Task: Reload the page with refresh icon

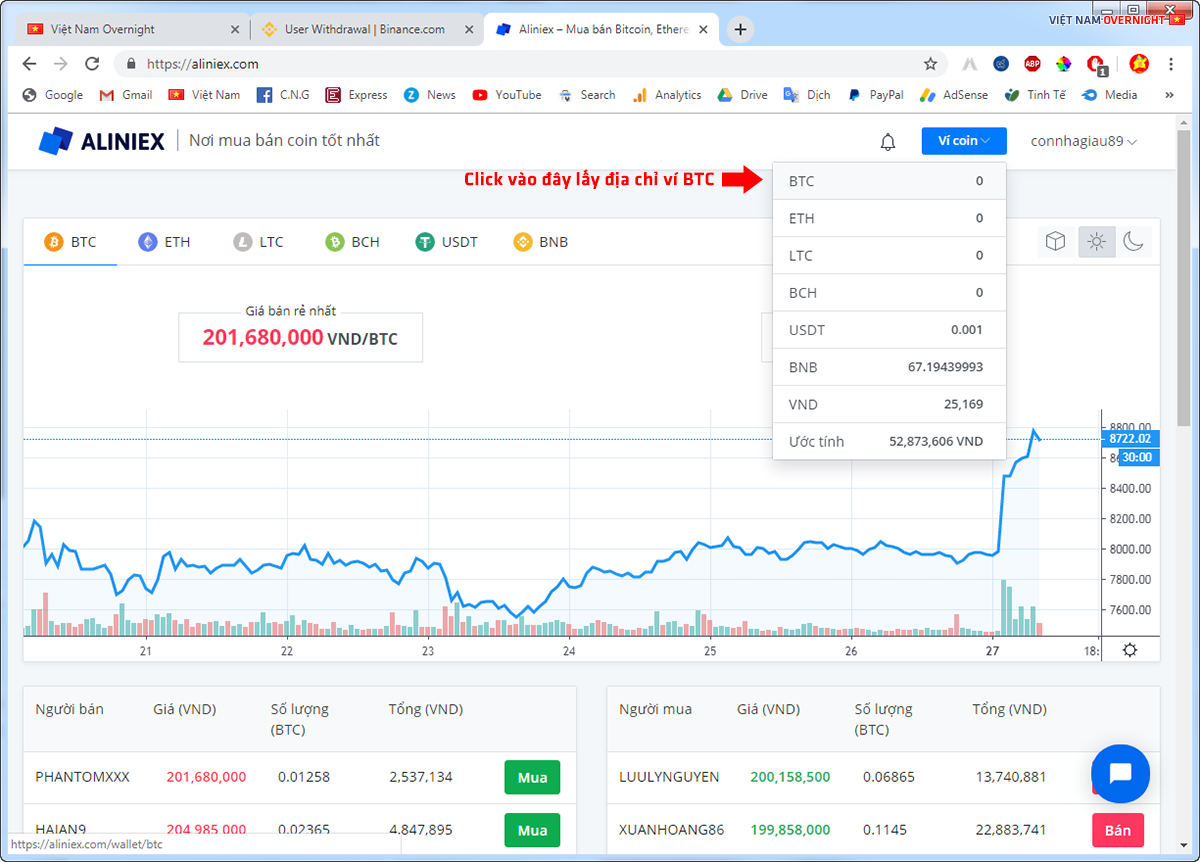Action: [92, 64]
